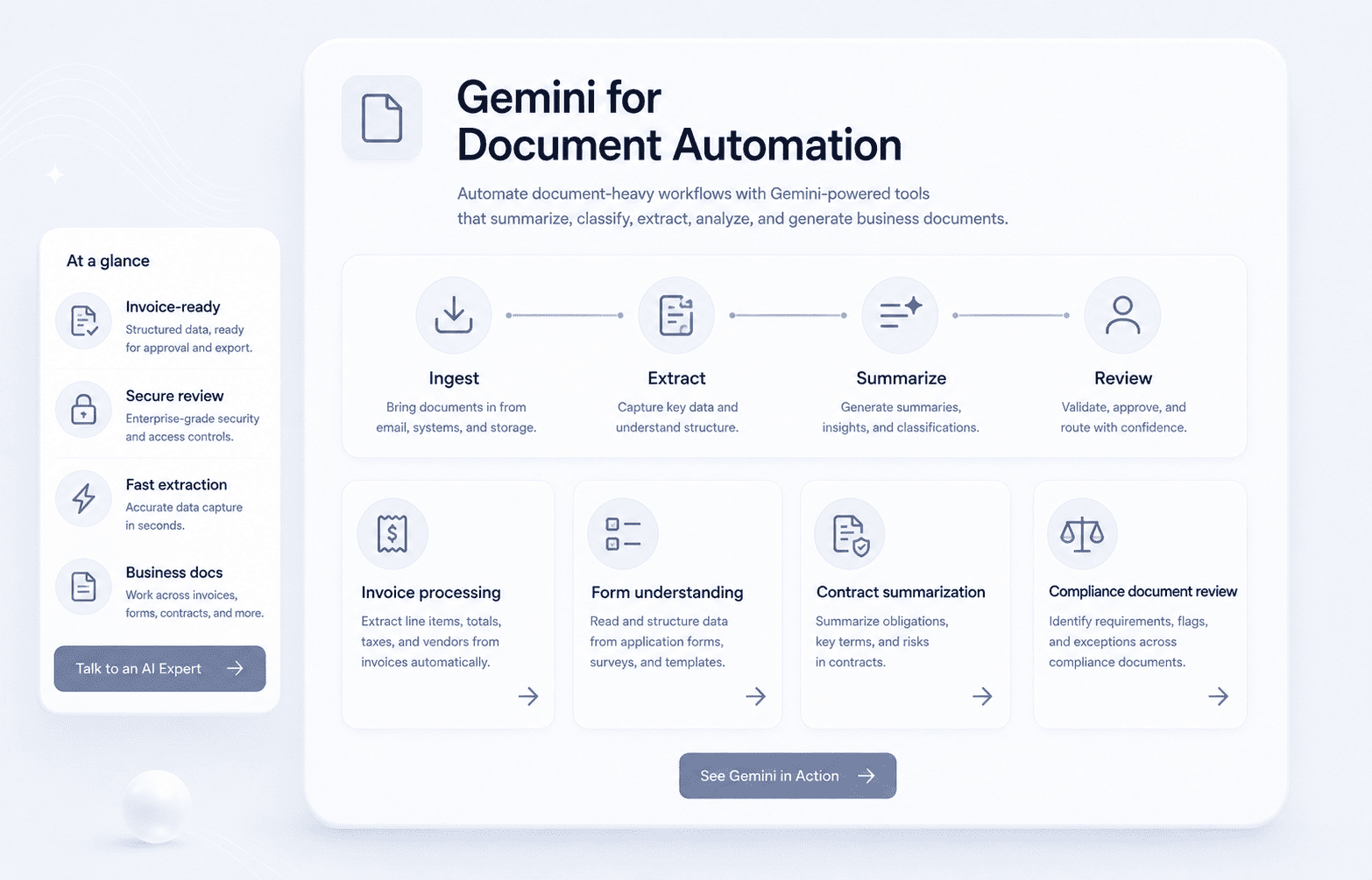The width and height of the screenshot is (1372, 880).
Task: Click the At a glance panel title
Action: (x=108, y=261)
